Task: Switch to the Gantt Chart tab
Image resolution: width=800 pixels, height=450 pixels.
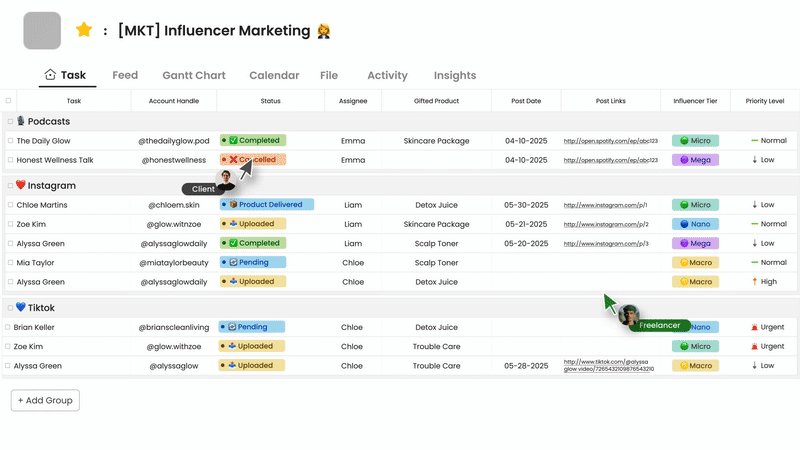Action: [x=194, y=75]
